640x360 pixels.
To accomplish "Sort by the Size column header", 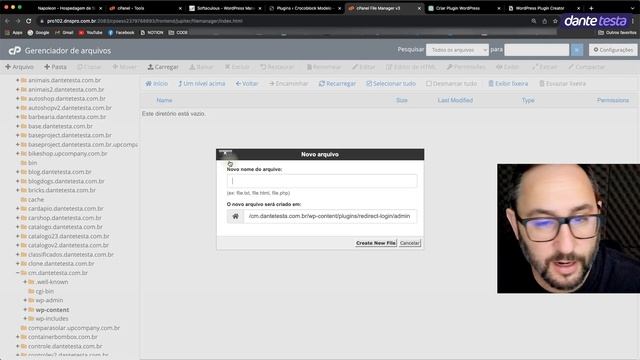I will (402, 100).
